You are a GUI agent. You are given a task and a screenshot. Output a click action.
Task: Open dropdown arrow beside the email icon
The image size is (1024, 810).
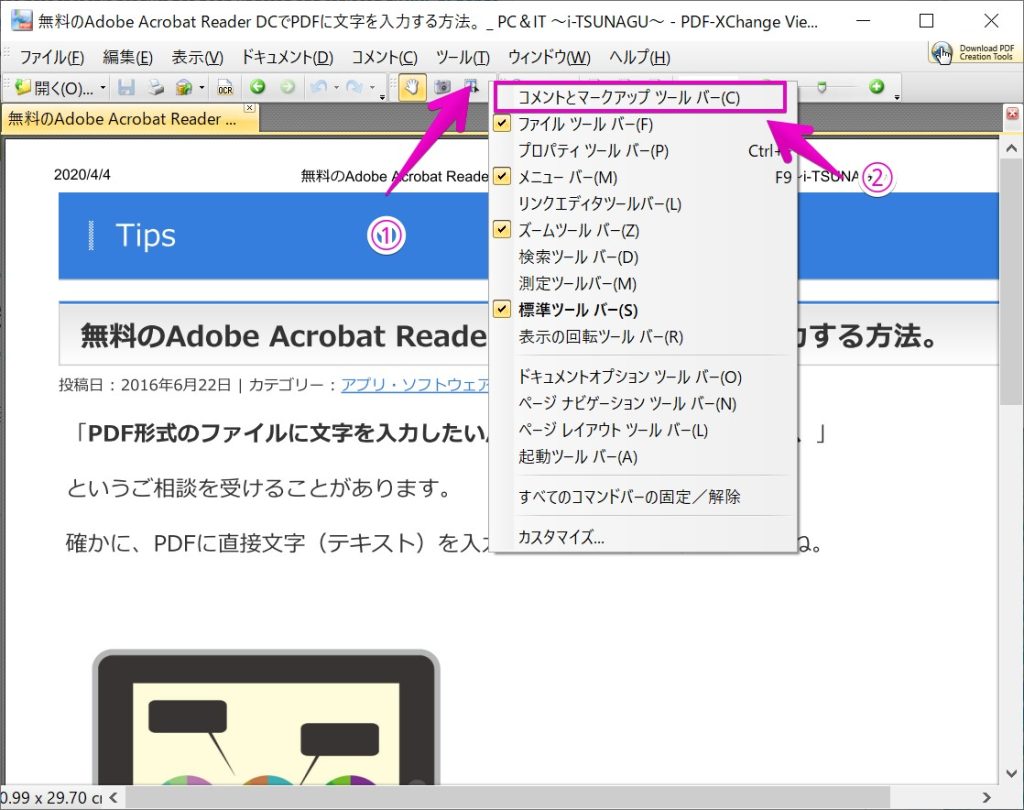click(202, 88)
